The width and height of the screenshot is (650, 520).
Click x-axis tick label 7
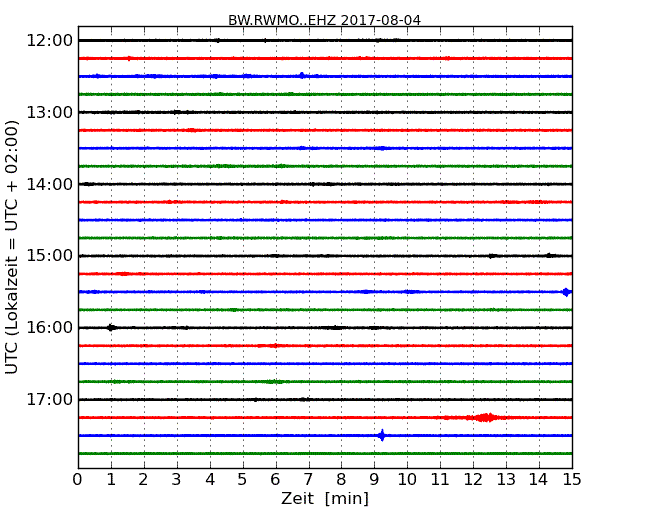coord(308,479)
